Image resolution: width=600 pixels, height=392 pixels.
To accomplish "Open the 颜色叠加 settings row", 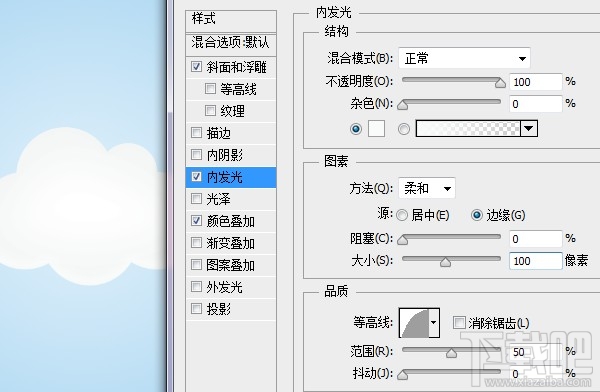I will (x=231, y=221).
